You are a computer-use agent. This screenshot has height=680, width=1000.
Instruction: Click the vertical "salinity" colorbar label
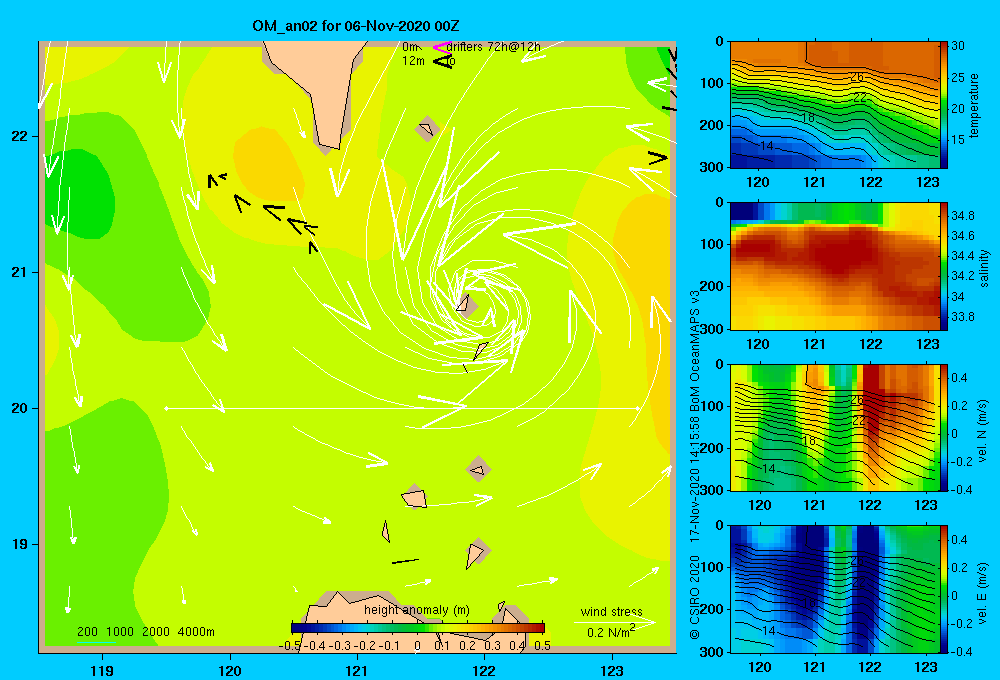[x=984, y=268]
